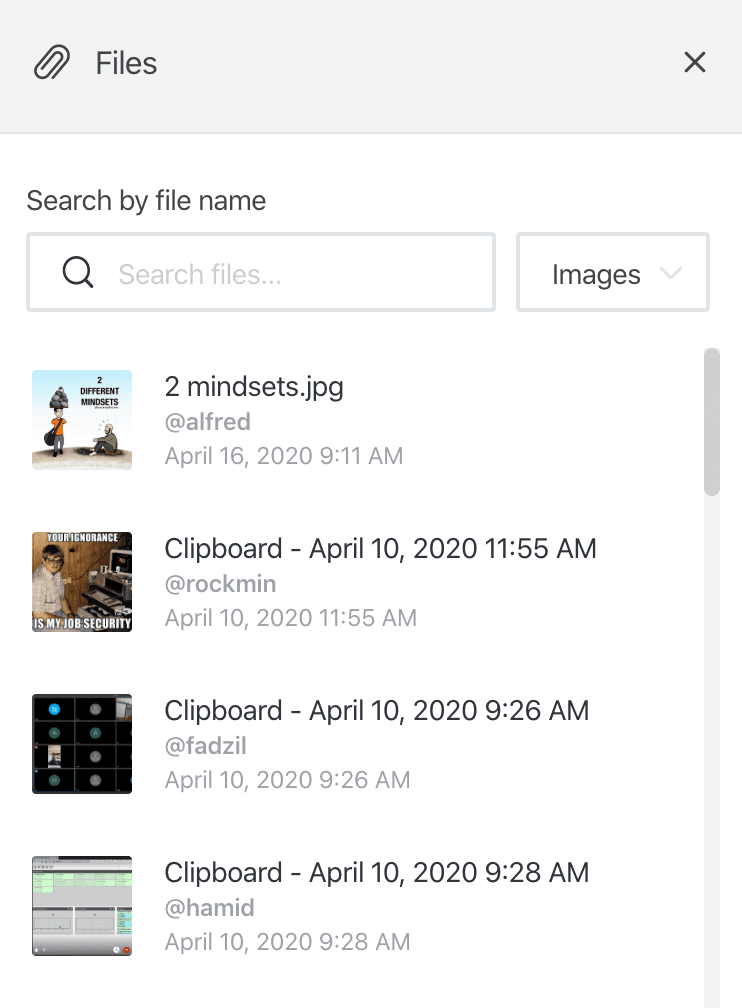Viewport: 742px width, 1008px height.
Task: Open the spreadsheet screenshot thumbnail
Action: pos(82,906)
